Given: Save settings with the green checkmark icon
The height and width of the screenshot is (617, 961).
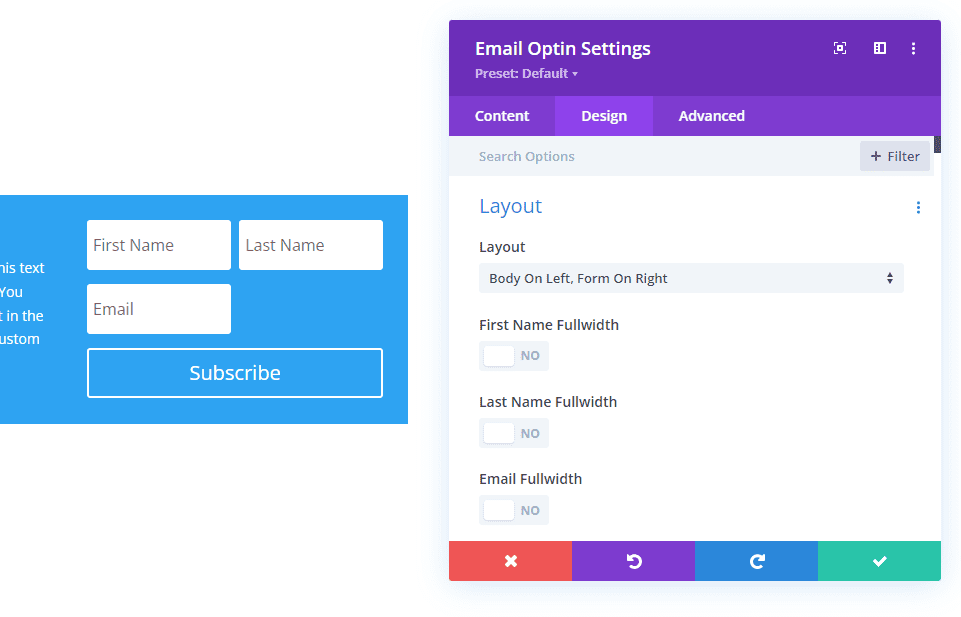Looking at the screenshot, I should click(878, 561).
